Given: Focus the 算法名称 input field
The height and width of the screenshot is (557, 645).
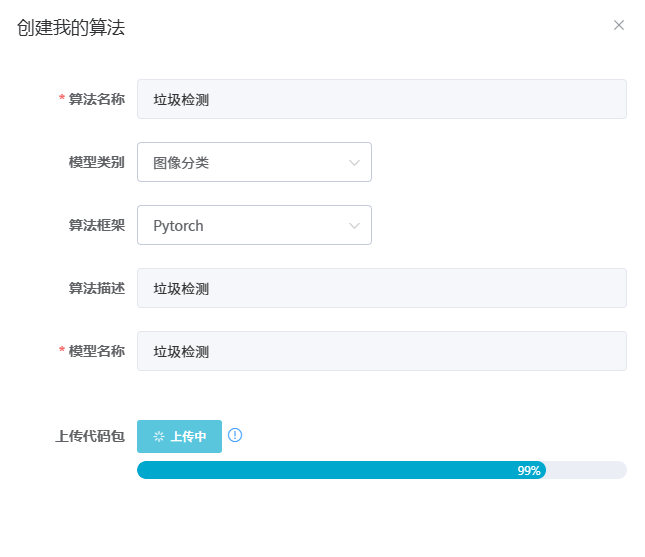Looking at the screenshot, I should click(381, 99).
